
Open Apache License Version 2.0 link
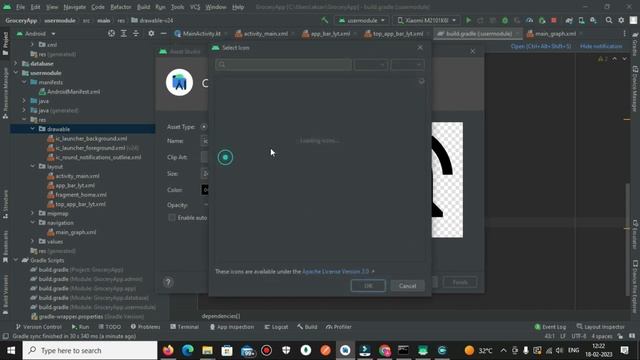point(336,271)
